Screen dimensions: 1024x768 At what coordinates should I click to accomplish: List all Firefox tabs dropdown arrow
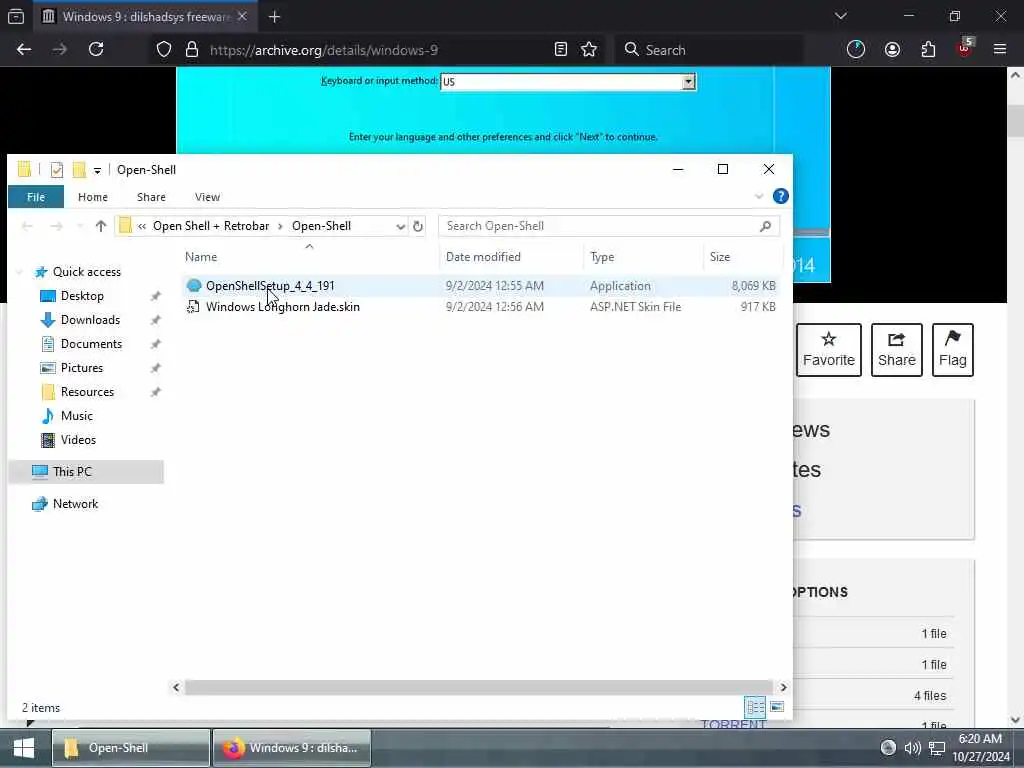click(840, 16)
